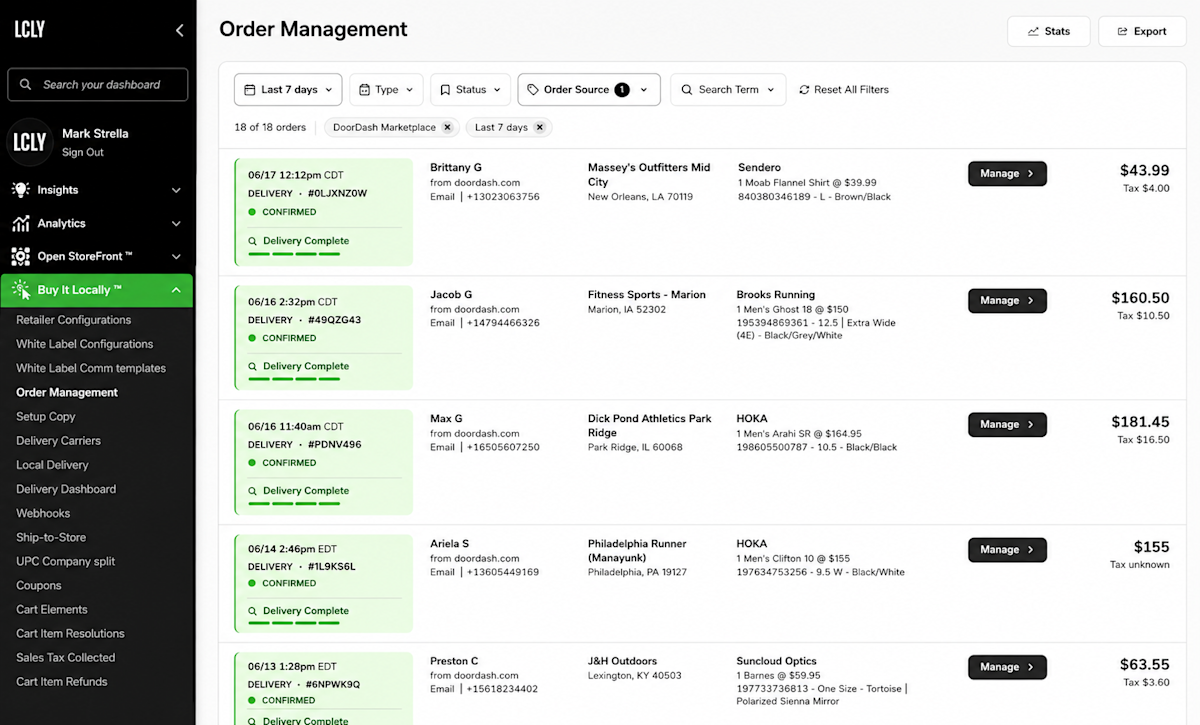Open the Last 7 days date range dropdown
Viewport: 1200px width, 725px height.
(289, 90)
